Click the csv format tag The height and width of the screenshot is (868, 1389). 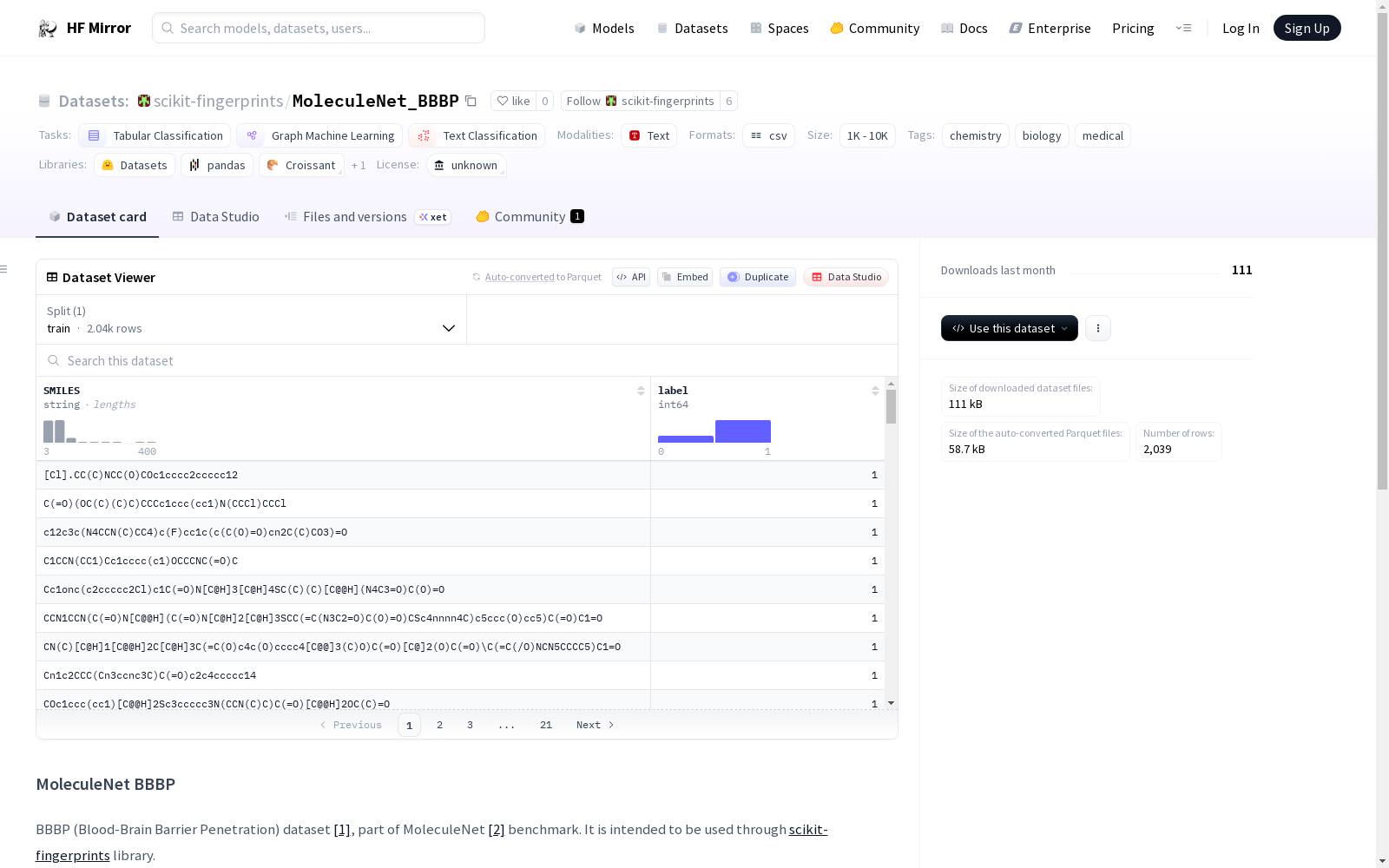click(x=768, y=135)
